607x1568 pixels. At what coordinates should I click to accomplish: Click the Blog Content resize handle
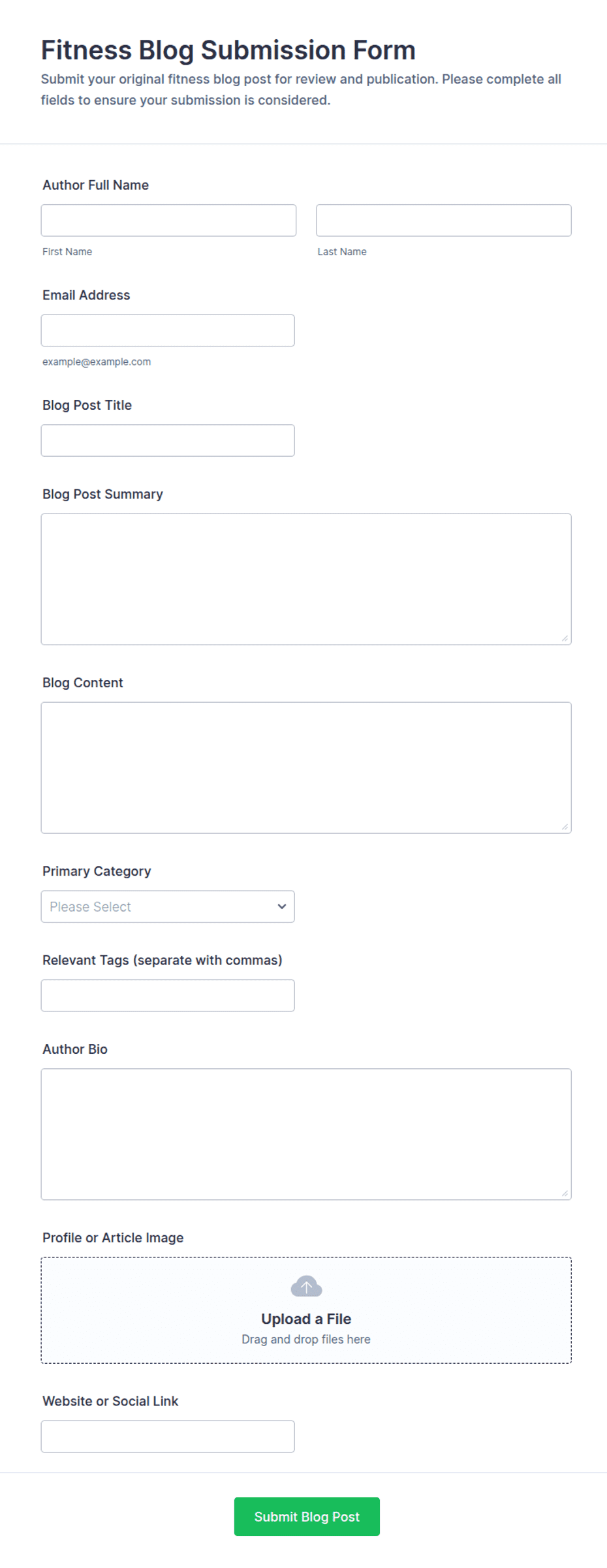(x=565, y=827)
